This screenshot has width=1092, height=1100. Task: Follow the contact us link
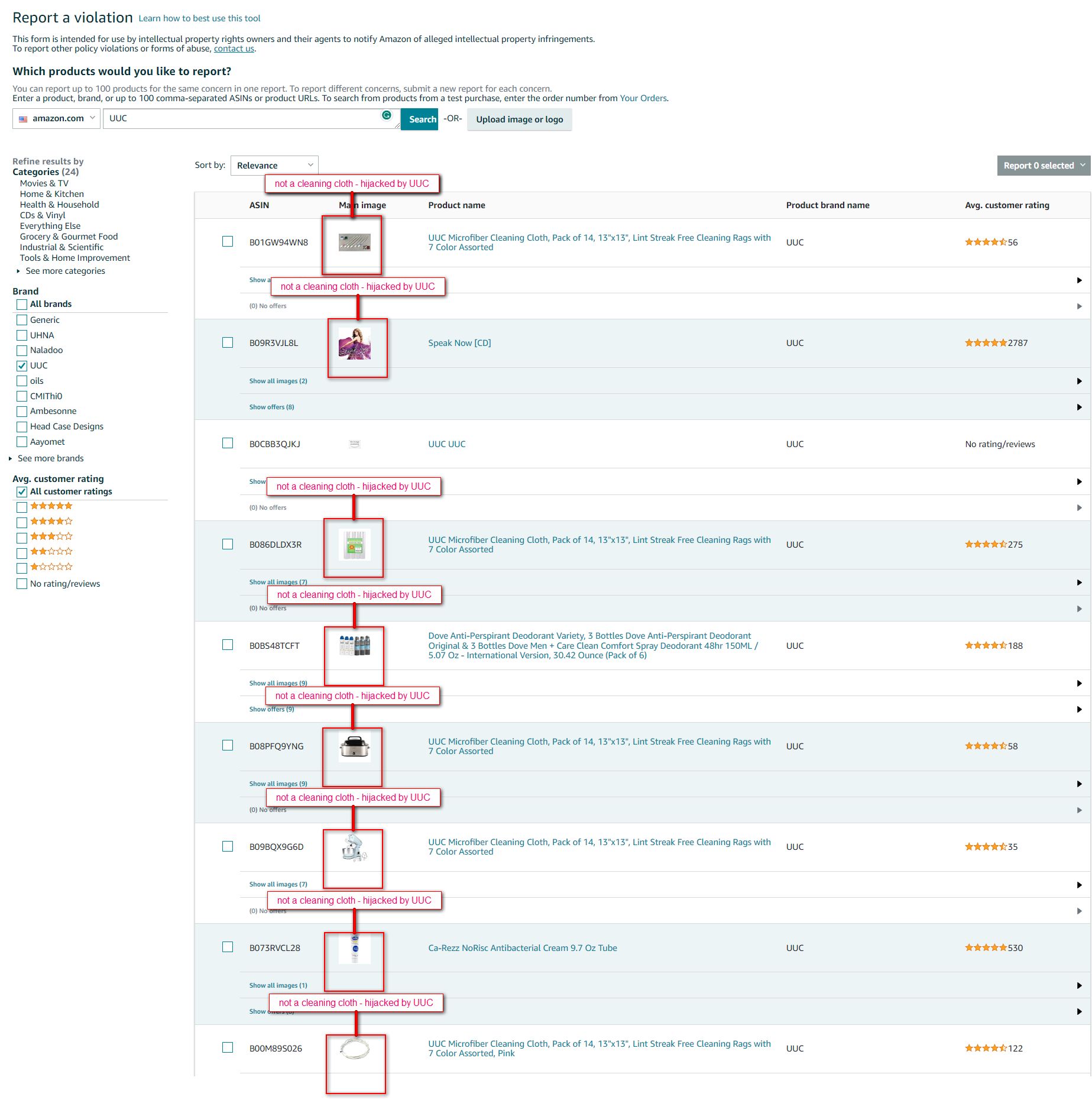[x=234, y=48]
